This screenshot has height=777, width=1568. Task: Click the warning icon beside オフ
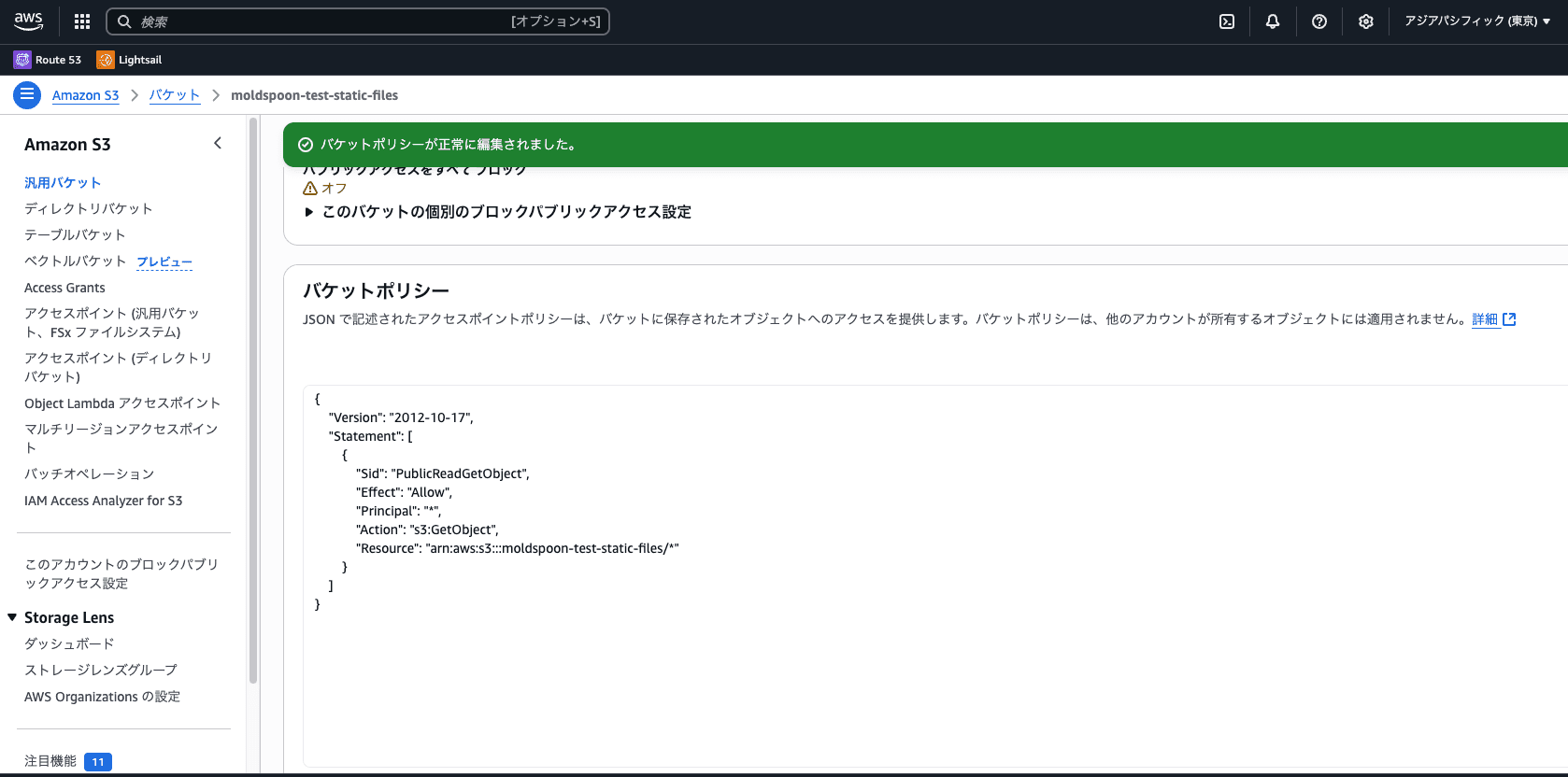click(x=310, y=188)
